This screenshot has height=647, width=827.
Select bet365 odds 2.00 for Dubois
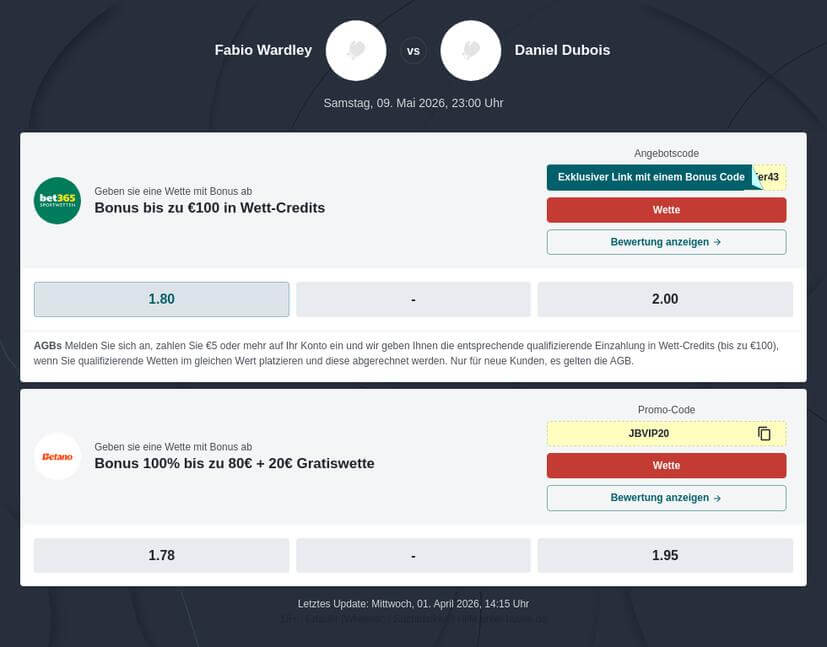click(x=665, y=299)
